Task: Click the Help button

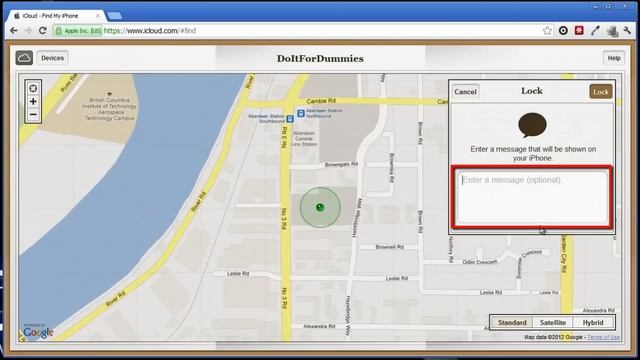Action: click(613, 58)
